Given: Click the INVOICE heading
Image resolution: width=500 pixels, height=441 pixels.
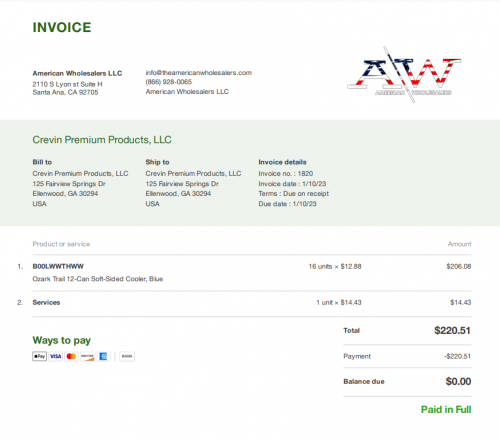Looking at the screenshot, I should point(62,27).
